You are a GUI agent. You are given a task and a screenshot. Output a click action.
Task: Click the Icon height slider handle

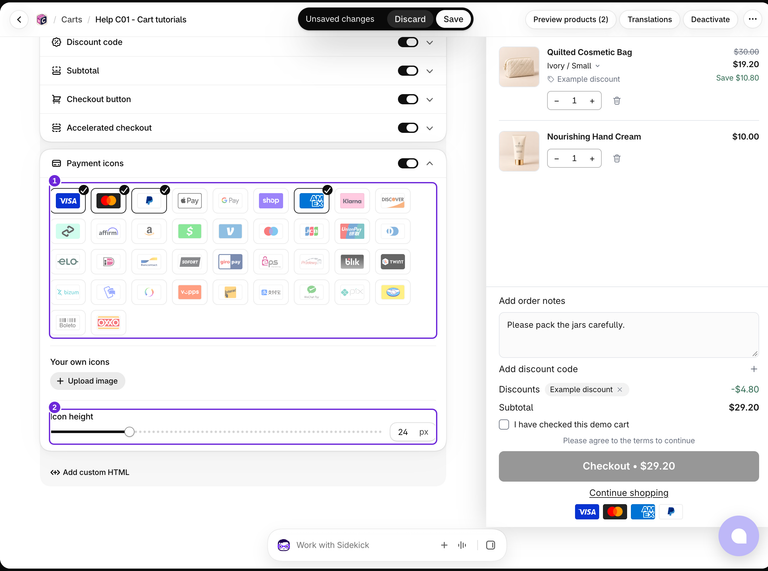[129, 432]
